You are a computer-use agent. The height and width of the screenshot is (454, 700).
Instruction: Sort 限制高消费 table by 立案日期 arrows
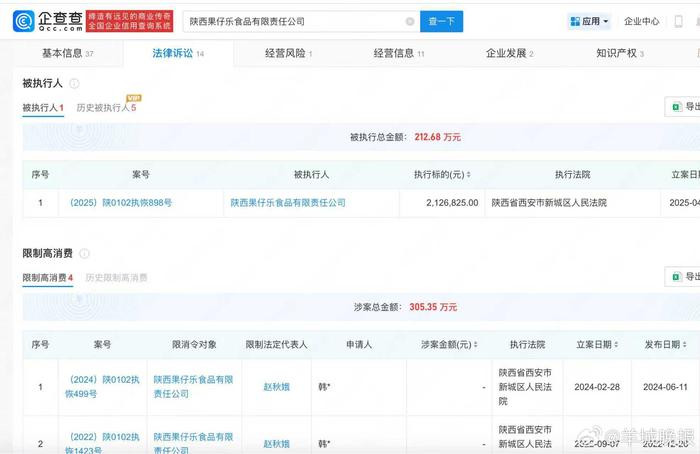pos(616,345)
